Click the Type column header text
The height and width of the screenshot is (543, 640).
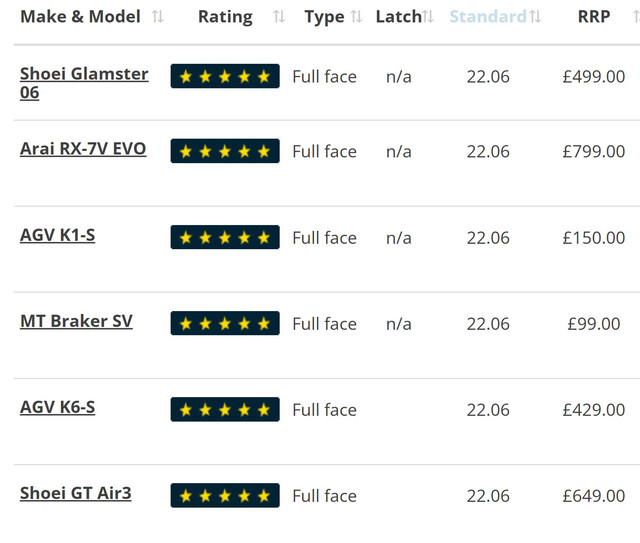(324, 17)
